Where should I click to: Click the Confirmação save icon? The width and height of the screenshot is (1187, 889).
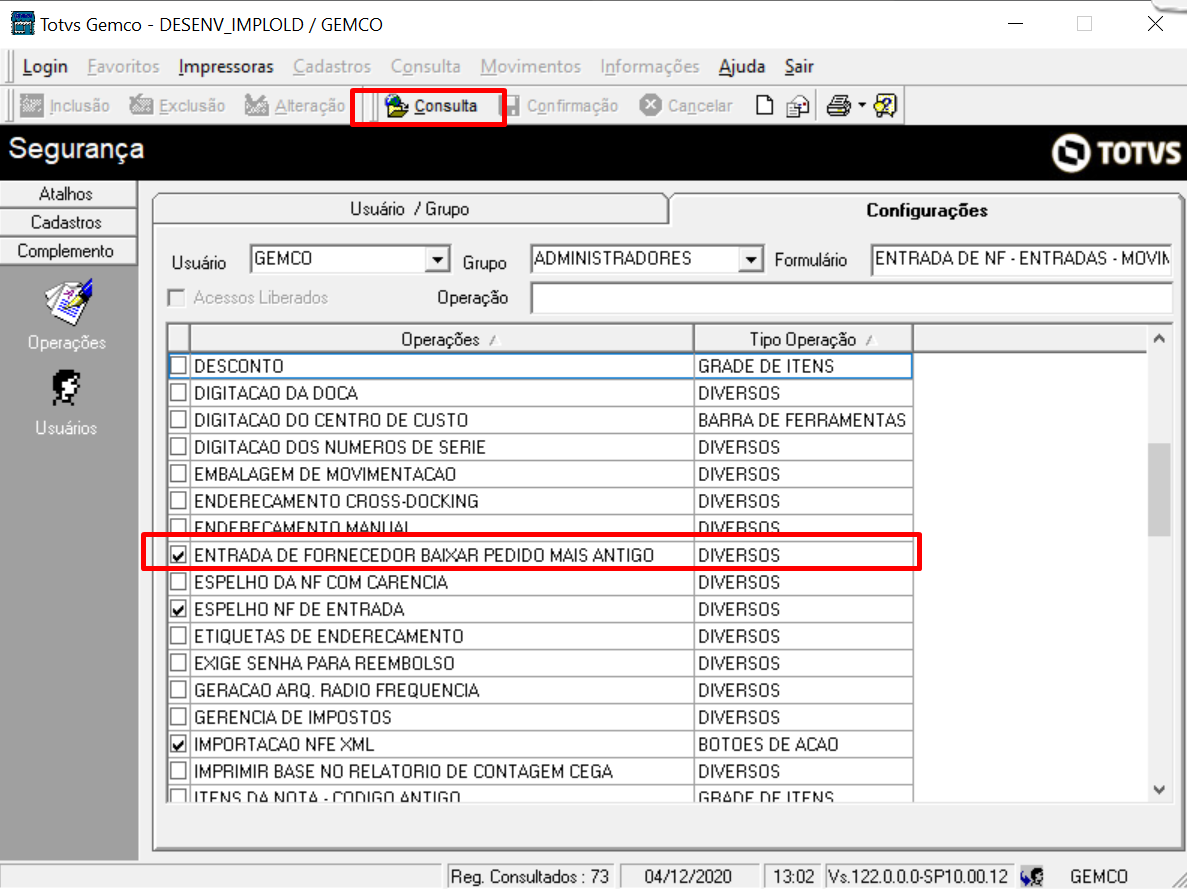coord(513,105)
